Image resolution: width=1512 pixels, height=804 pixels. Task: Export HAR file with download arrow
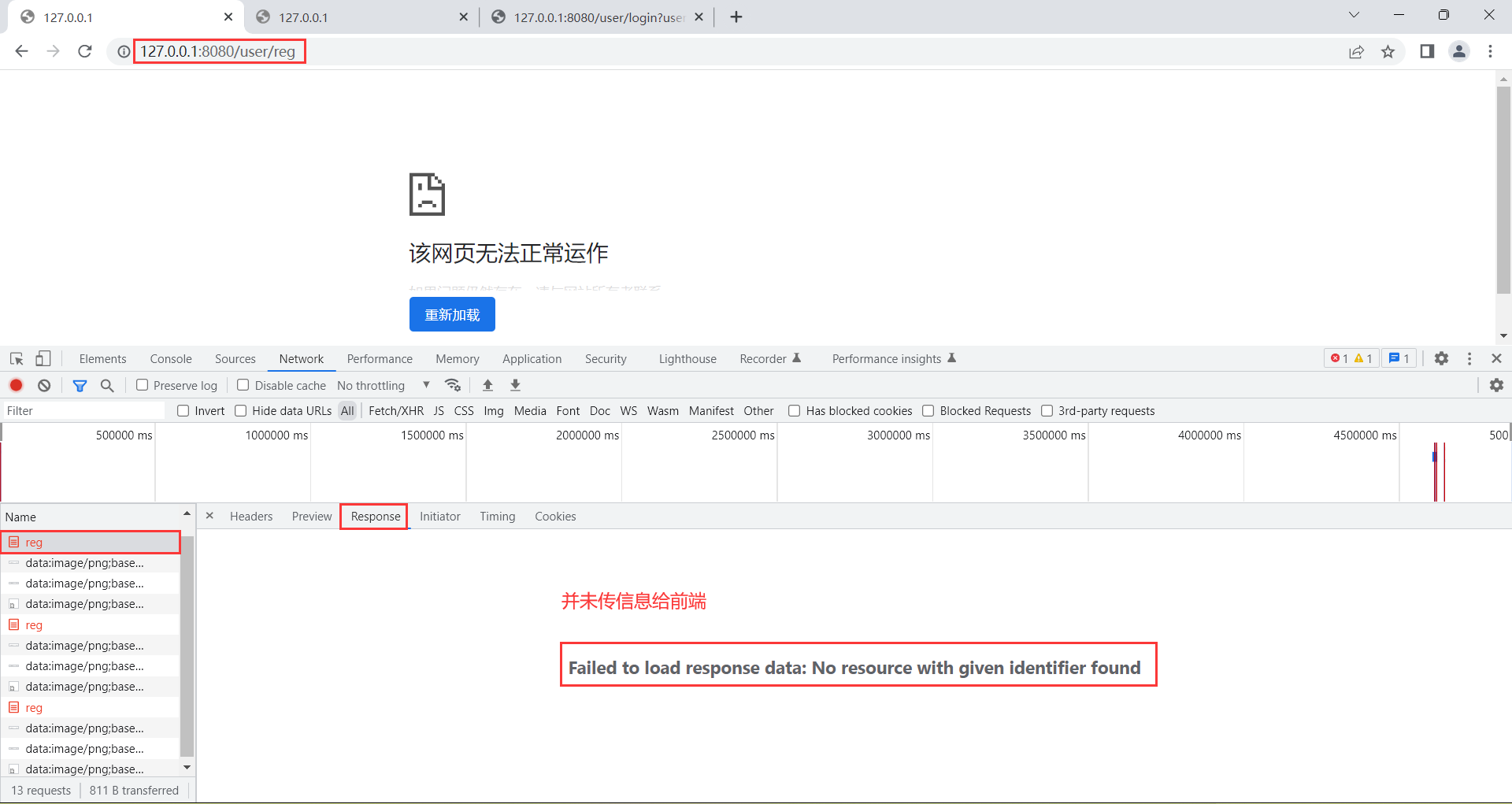[x=515, y=385]
